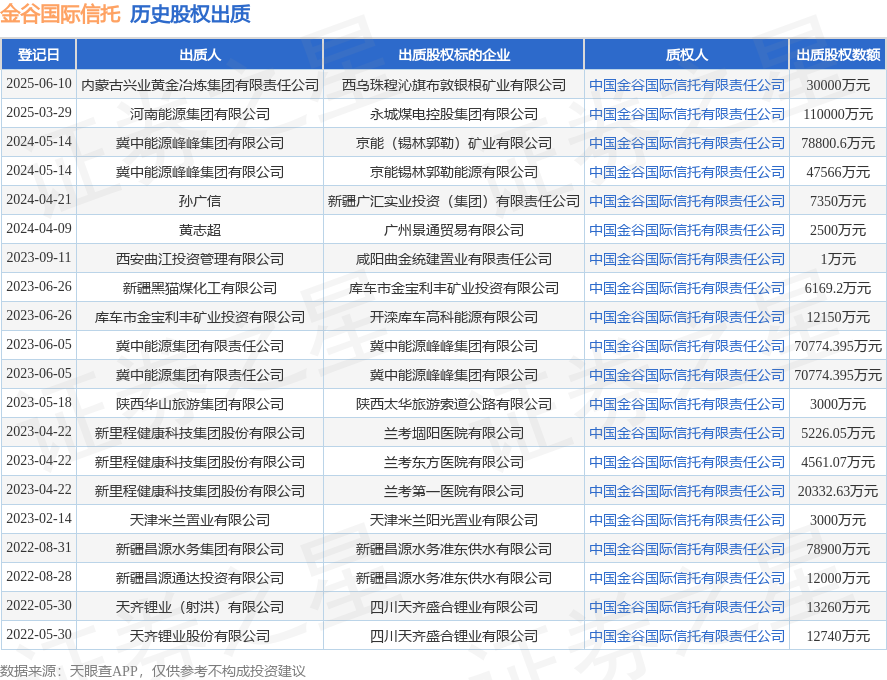Screen dimensions: 887x680
Task: Click 天齐锂业（射洪）有限公司 cell
Action: point(200,607)
